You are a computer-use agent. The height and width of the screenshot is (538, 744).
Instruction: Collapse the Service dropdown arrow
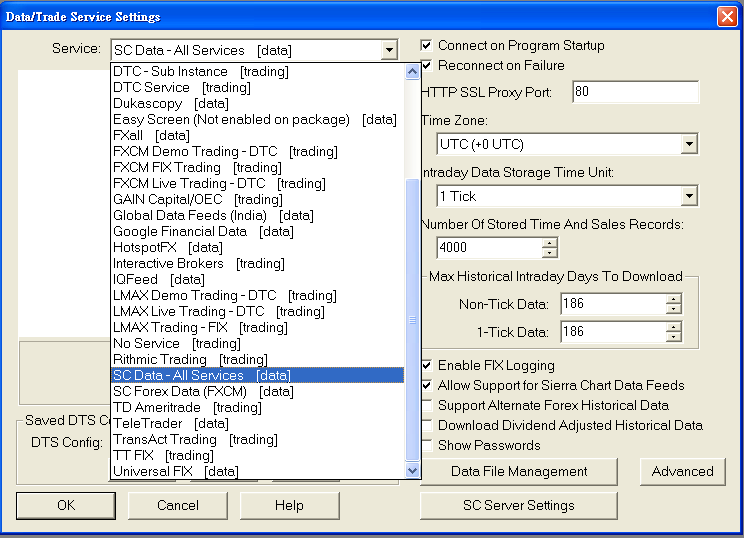coord(389,50)
